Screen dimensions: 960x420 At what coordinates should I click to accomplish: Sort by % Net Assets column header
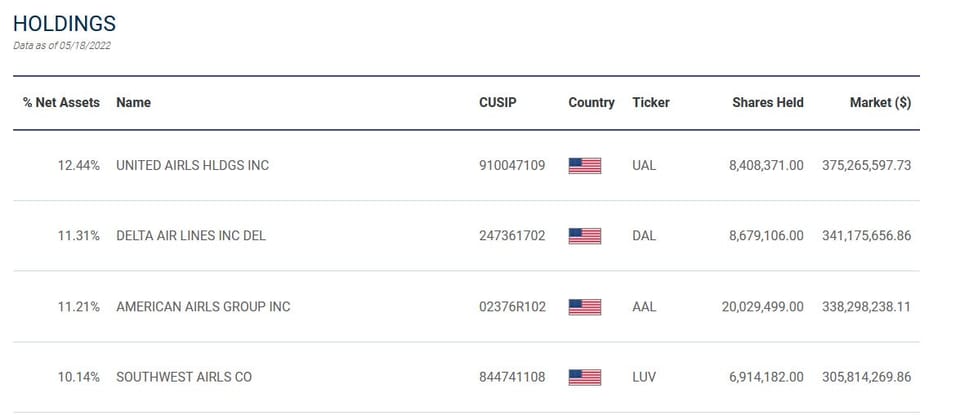click(x=61, y=103)
